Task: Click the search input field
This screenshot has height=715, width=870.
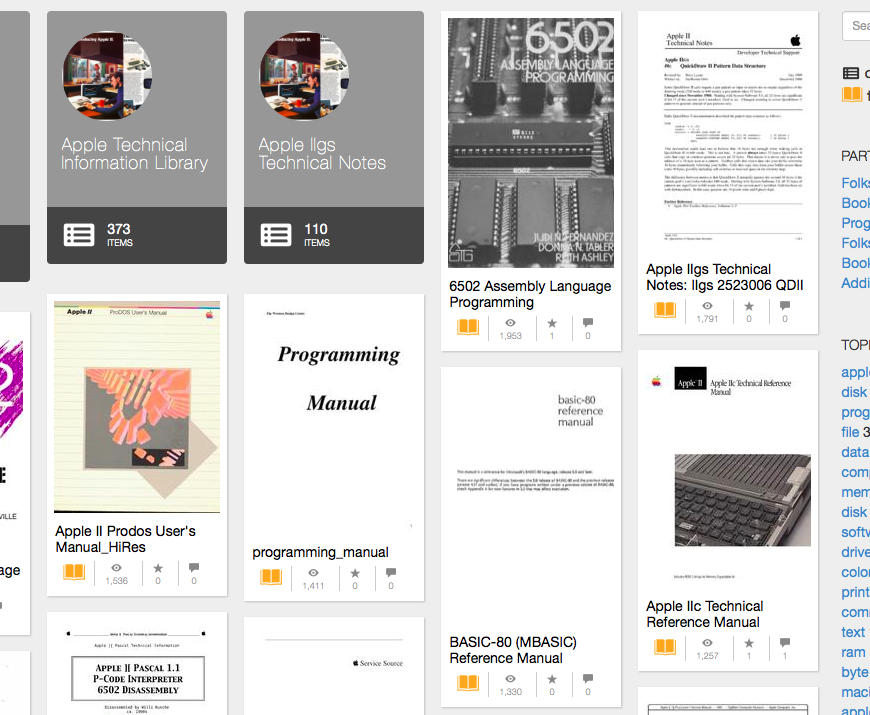Action: point(856,26)
